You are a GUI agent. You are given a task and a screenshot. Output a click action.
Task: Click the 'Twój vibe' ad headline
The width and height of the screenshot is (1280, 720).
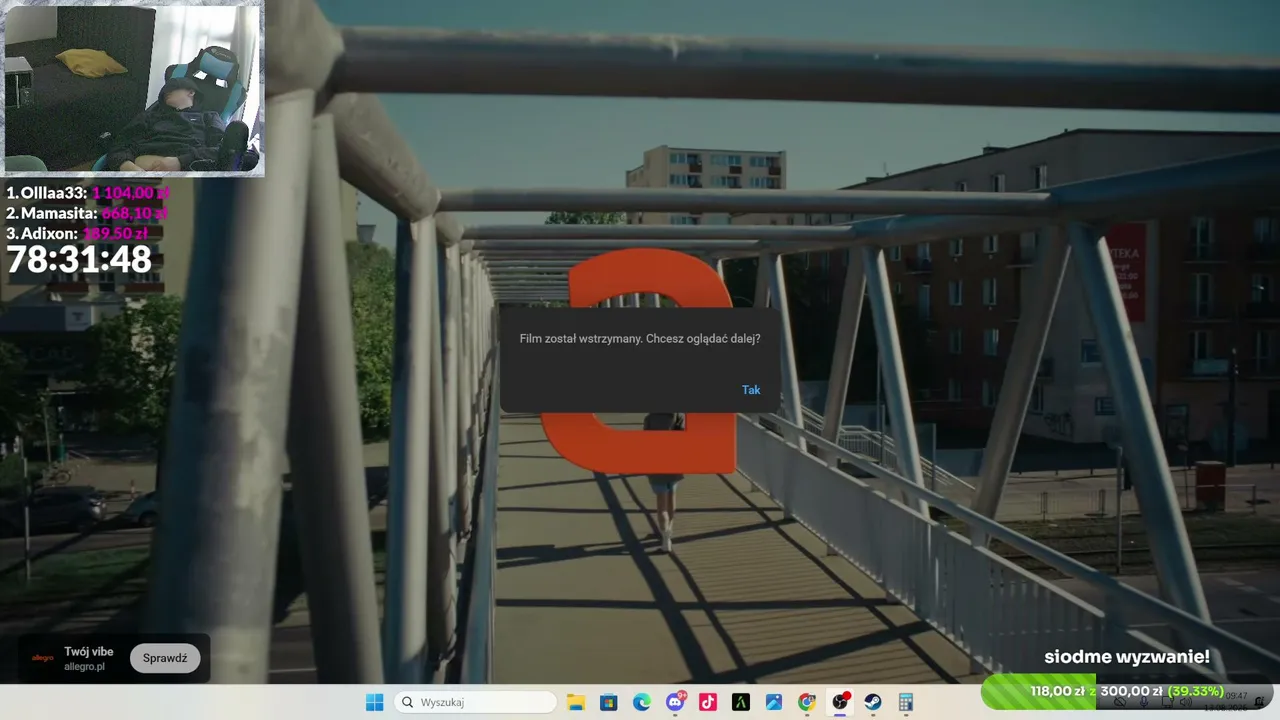coord(89,651)
